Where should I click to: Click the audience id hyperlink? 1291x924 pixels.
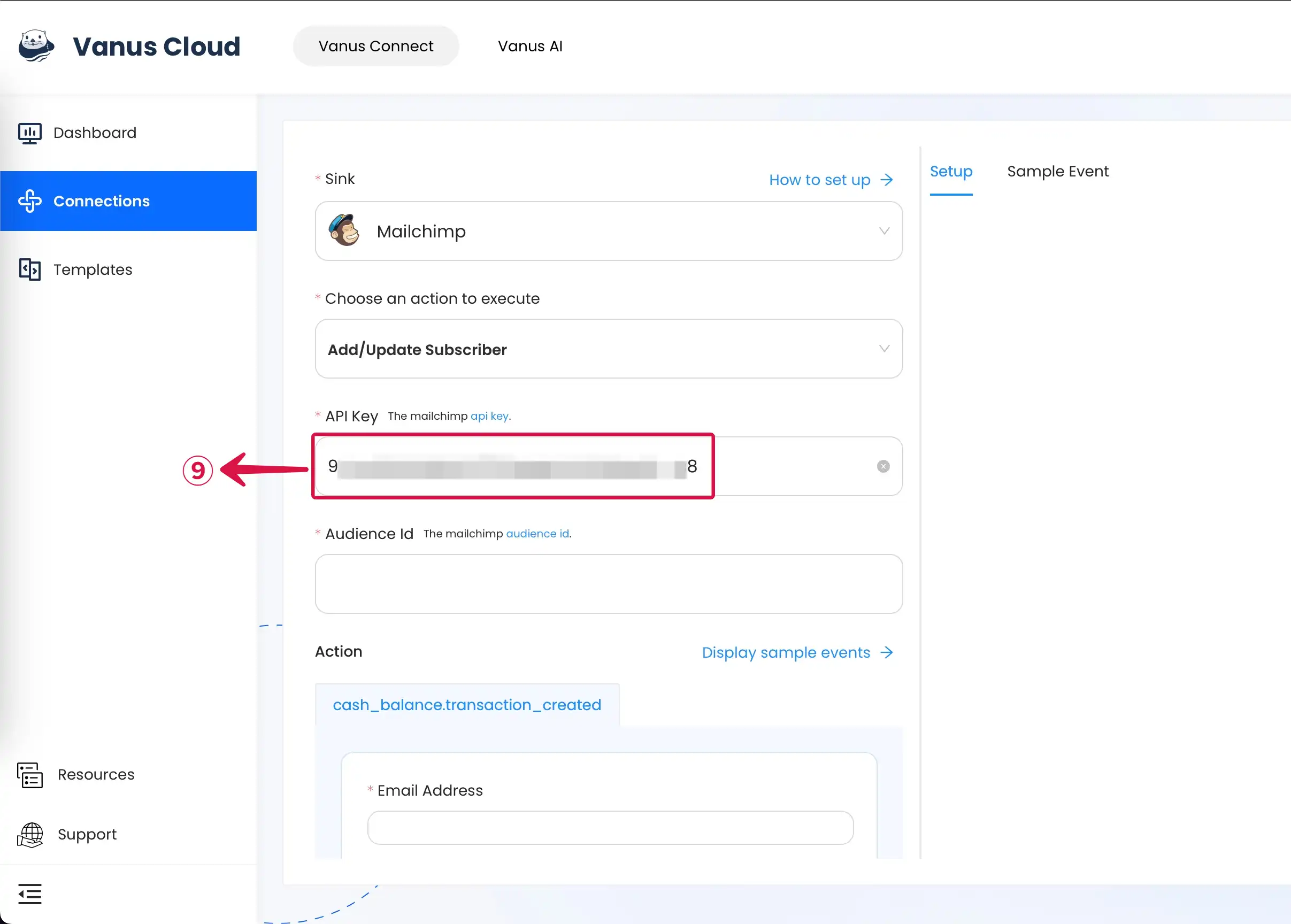click(x=537, y=533)
